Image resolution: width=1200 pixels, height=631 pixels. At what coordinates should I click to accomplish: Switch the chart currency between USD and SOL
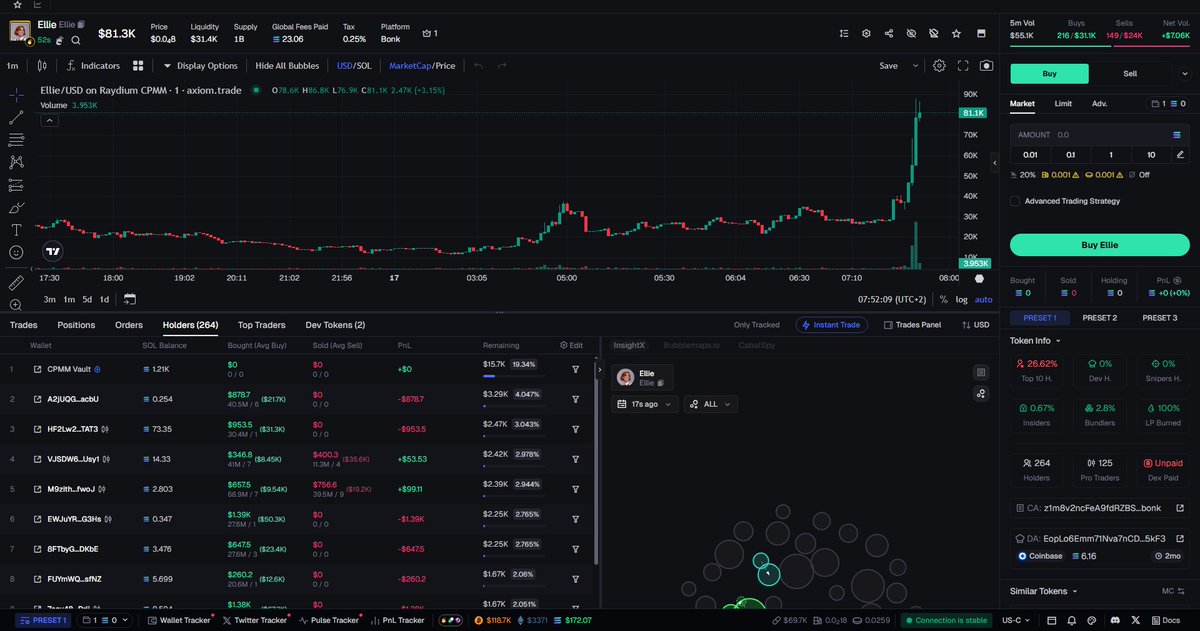coord(354,66)
